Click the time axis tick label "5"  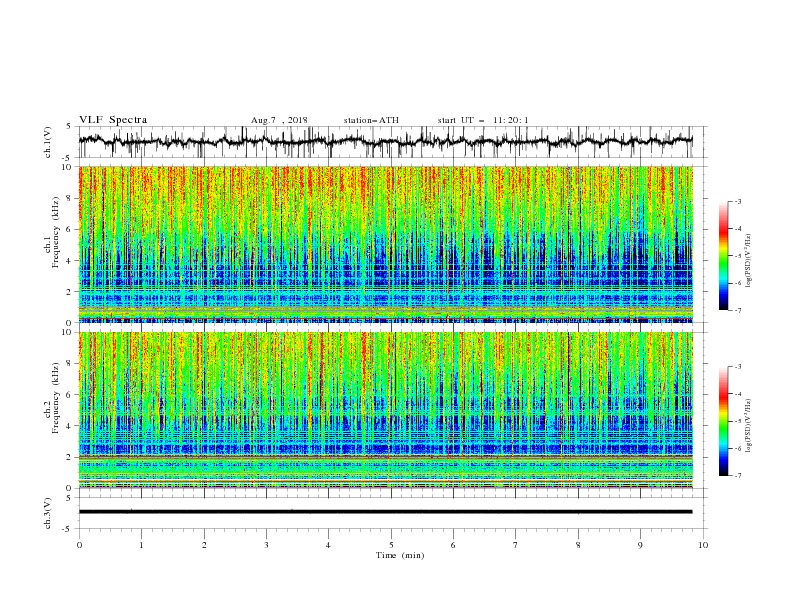pyautogui.click(x=391, y=545)
